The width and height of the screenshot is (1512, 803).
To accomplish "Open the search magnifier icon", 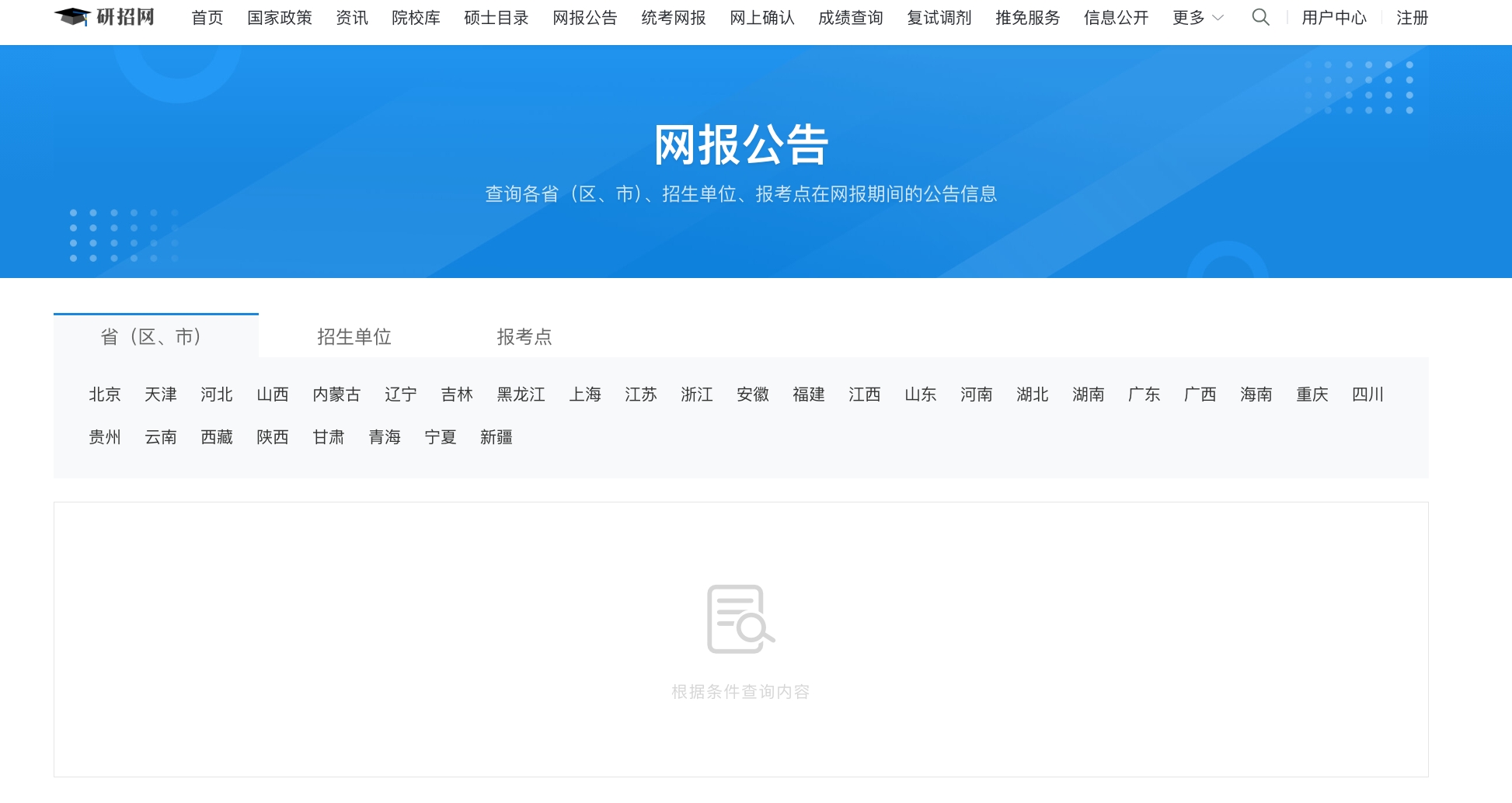I will pyautogui.click(x=1260, y=17).
